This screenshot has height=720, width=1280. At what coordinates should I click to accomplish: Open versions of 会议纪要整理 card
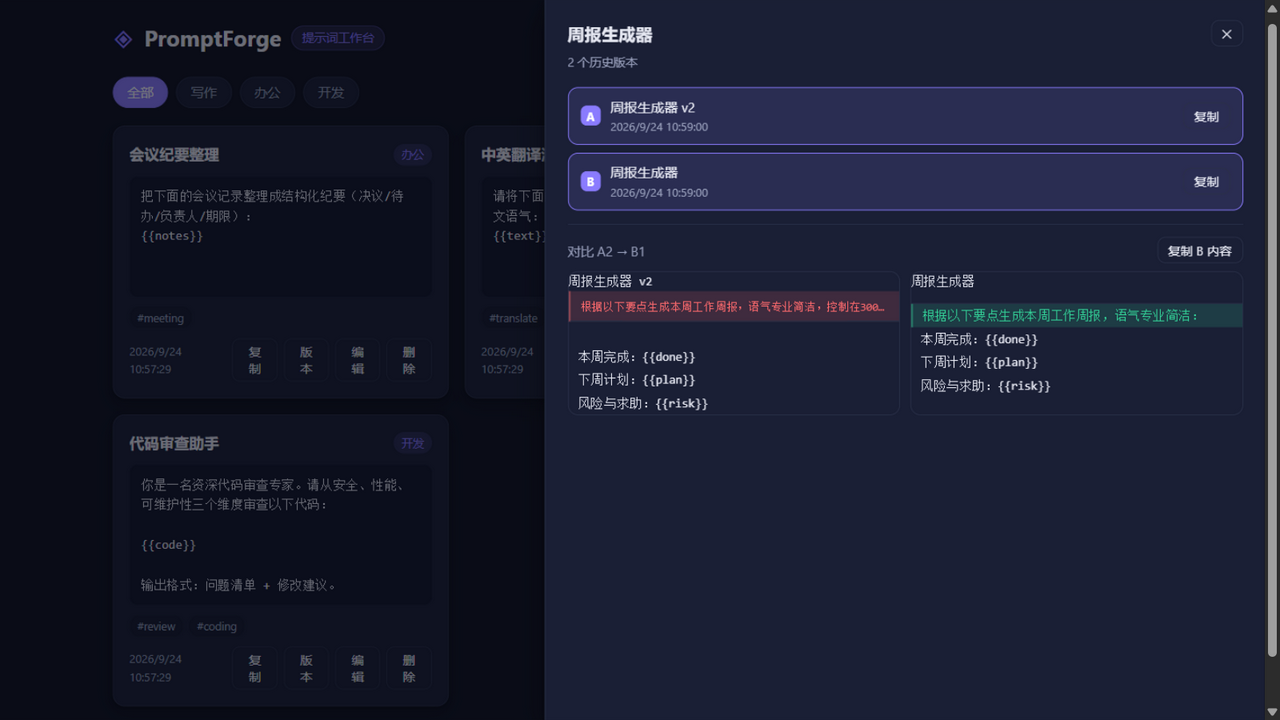point(306,360)
